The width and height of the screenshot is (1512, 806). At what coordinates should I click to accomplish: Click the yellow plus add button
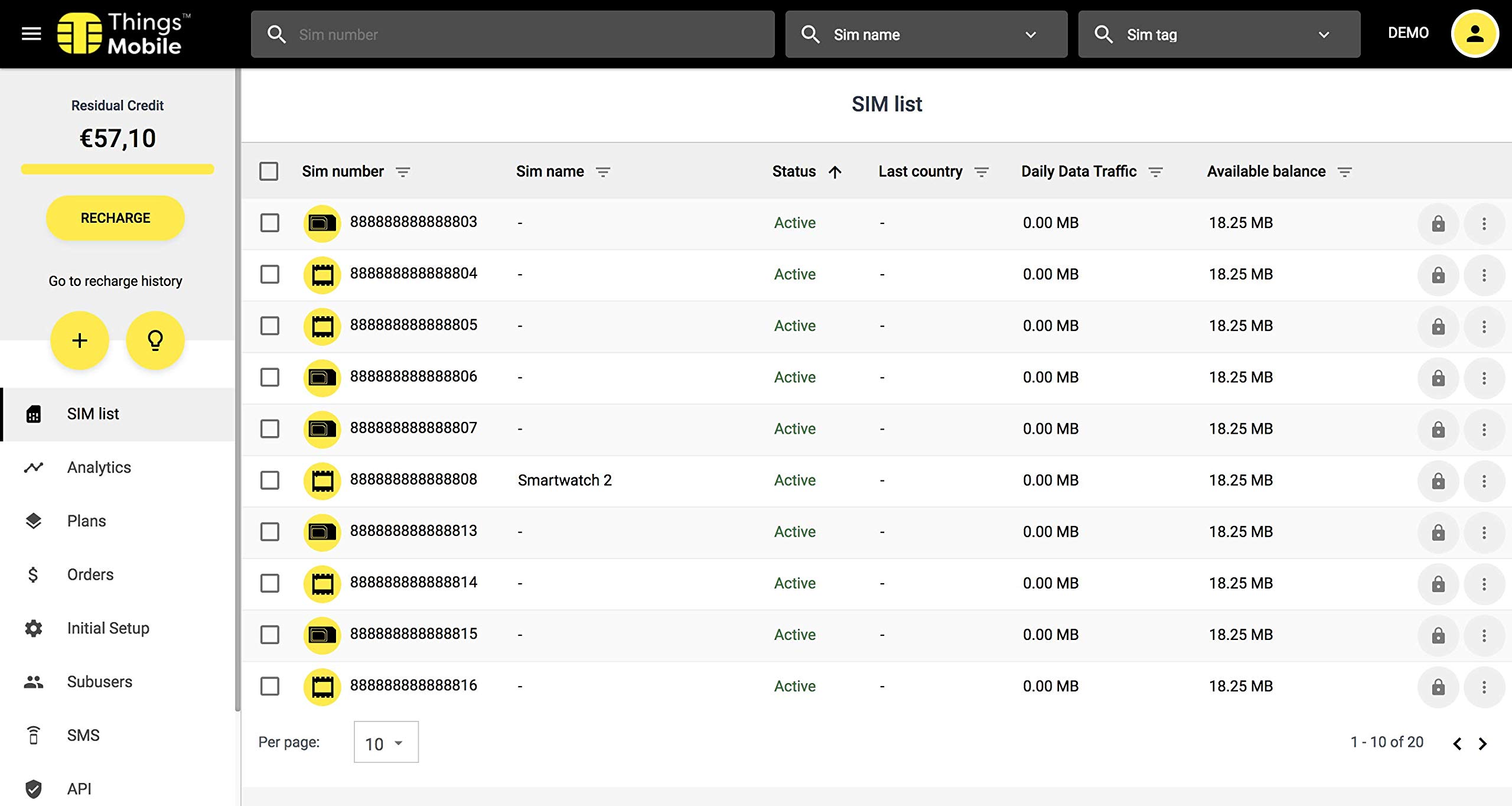tap(80, 340)
